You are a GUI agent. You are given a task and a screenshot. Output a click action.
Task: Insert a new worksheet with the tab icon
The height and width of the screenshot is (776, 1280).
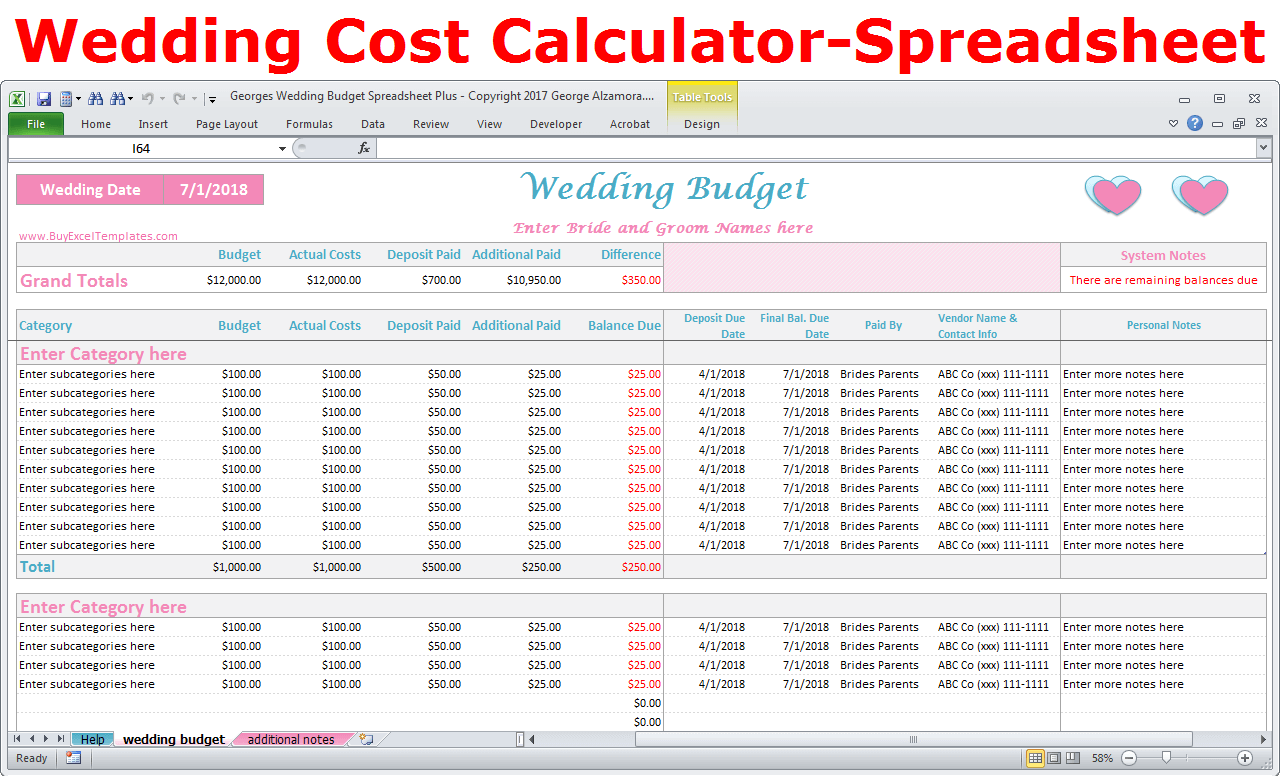pos(366,739)
